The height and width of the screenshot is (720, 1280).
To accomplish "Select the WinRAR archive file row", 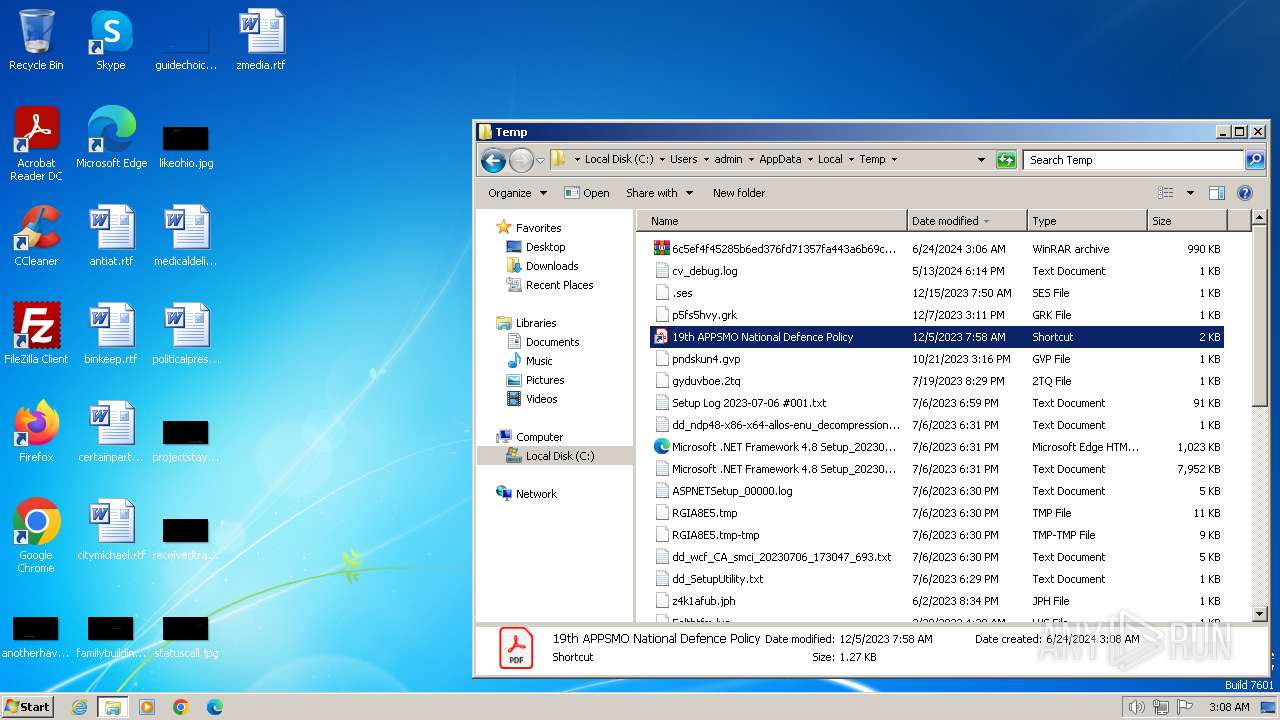I will coord(937,249).
